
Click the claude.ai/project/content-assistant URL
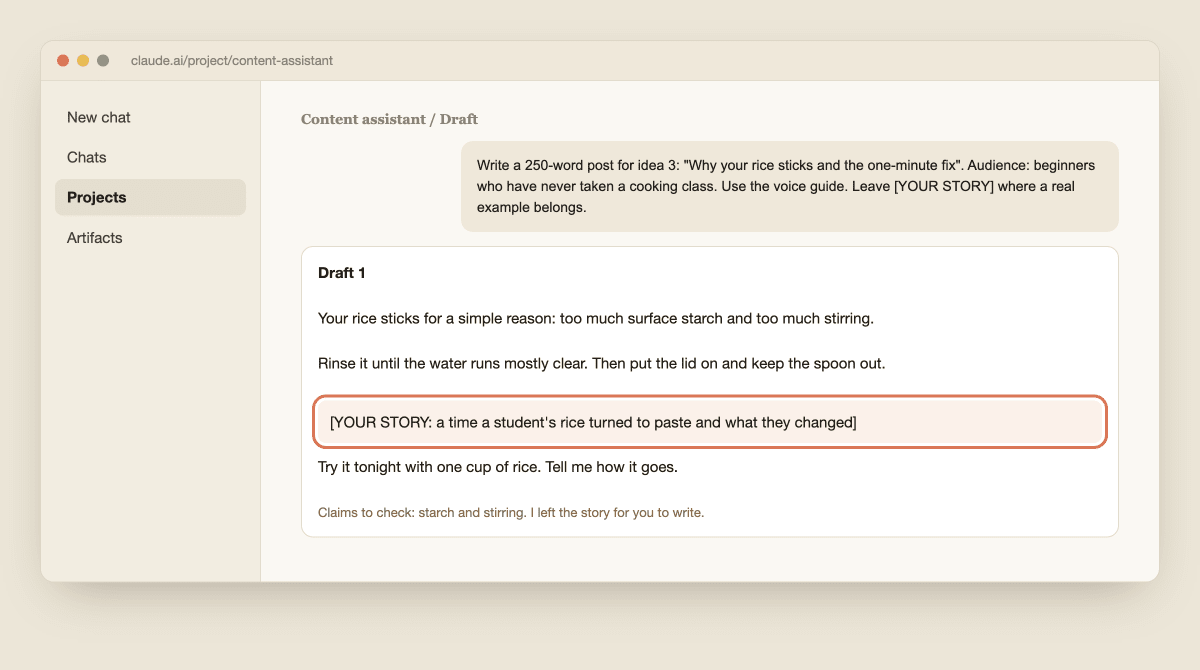coord(232,61)
